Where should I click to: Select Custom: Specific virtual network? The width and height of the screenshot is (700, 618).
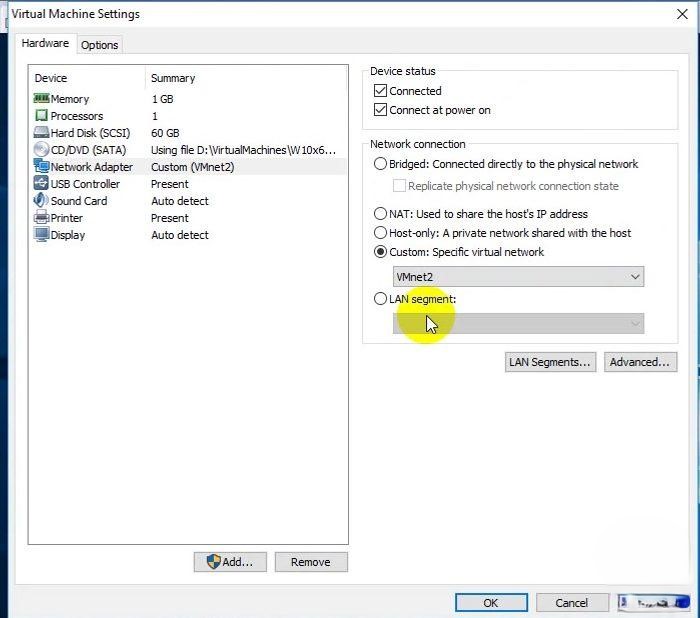(x=380, y=252)
